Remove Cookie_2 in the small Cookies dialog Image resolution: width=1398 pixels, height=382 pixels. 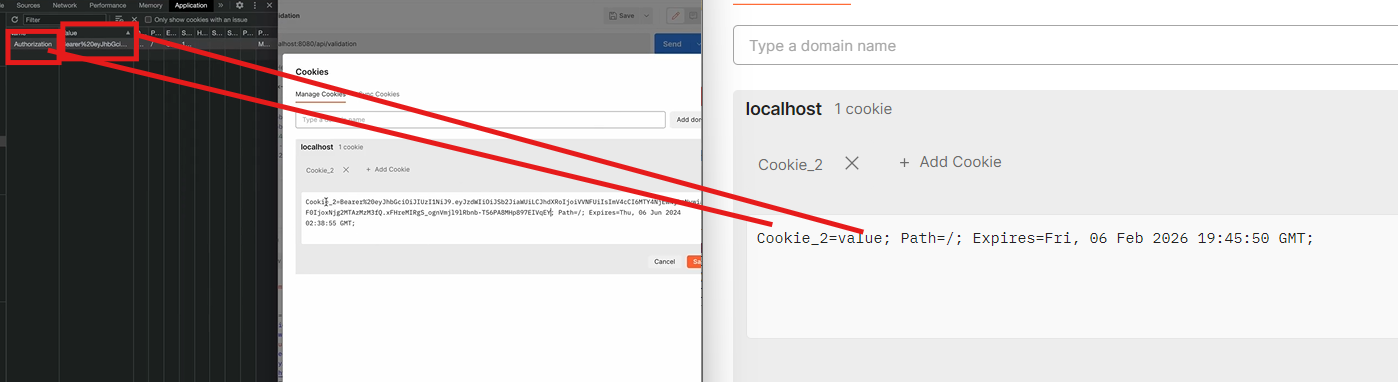coord(346,170)
